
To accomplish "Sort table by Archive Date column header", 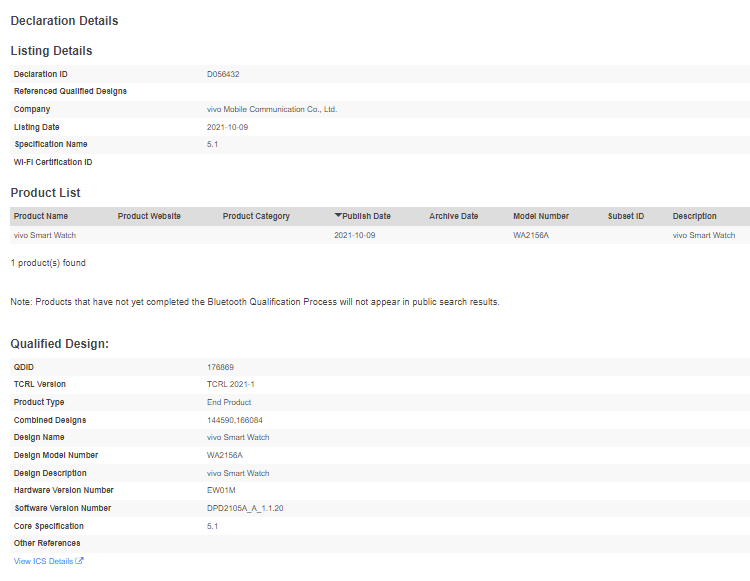I will [x=453, y=216].
